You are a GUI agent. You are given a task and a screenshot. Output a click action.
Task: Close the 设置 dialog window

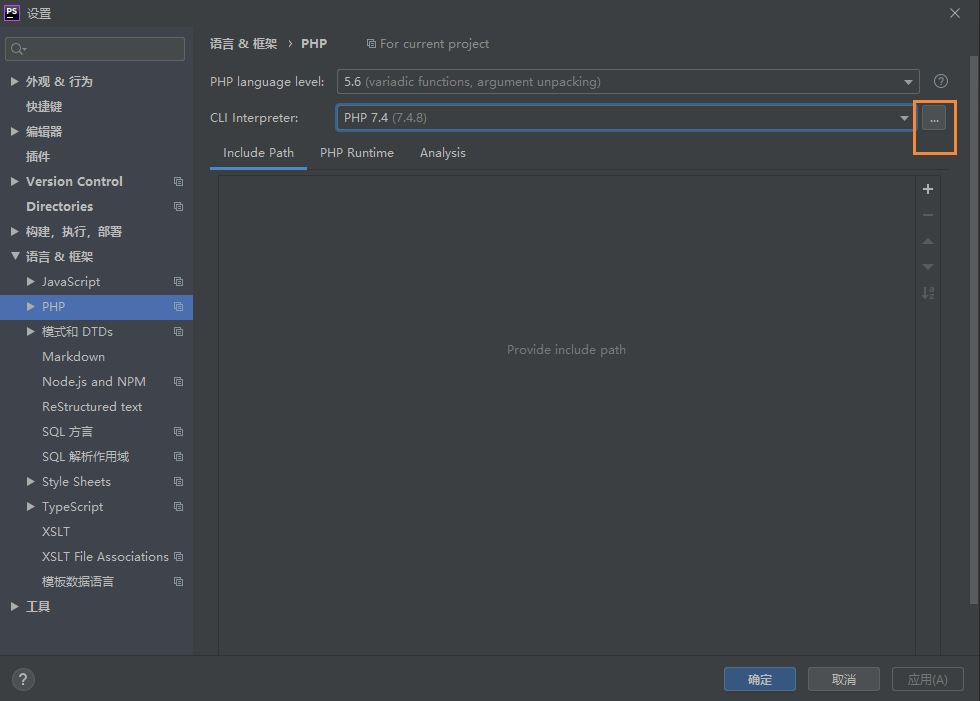(x=955, y=13)
